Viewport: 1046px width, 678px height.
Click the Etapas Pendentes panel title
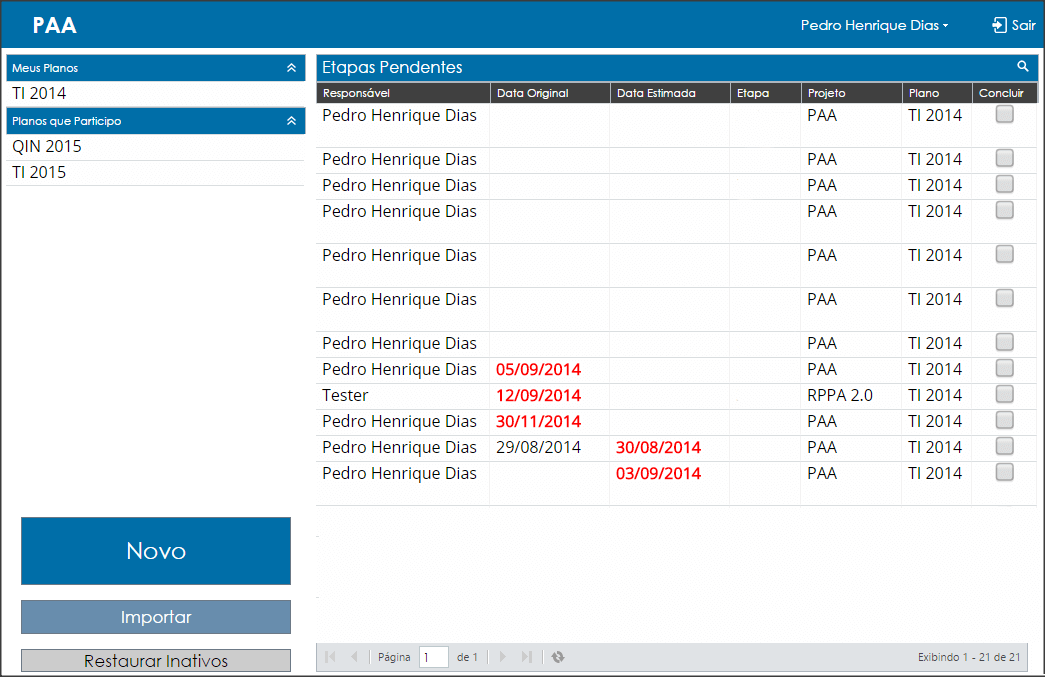click(392, 67)
